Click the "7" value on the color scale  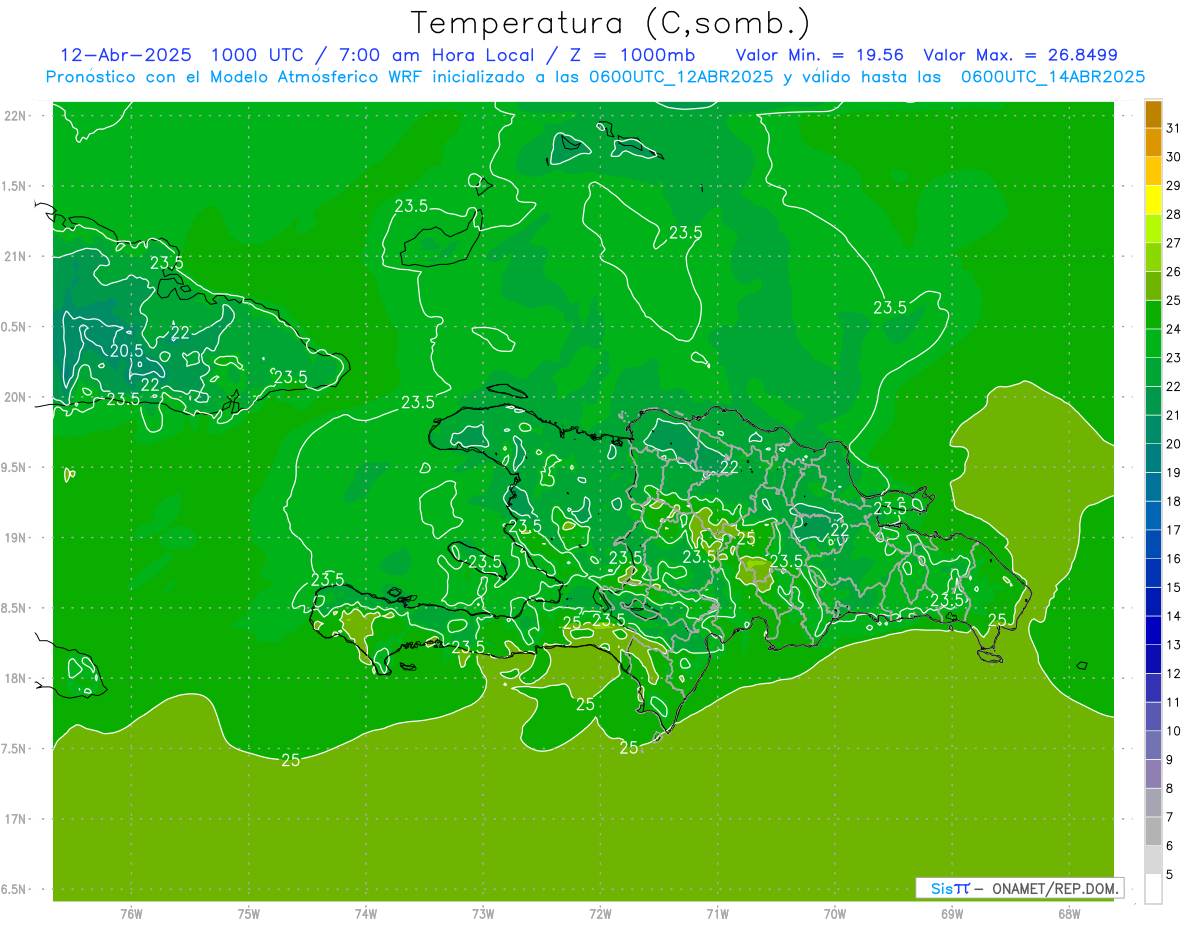click(1169, 817)
